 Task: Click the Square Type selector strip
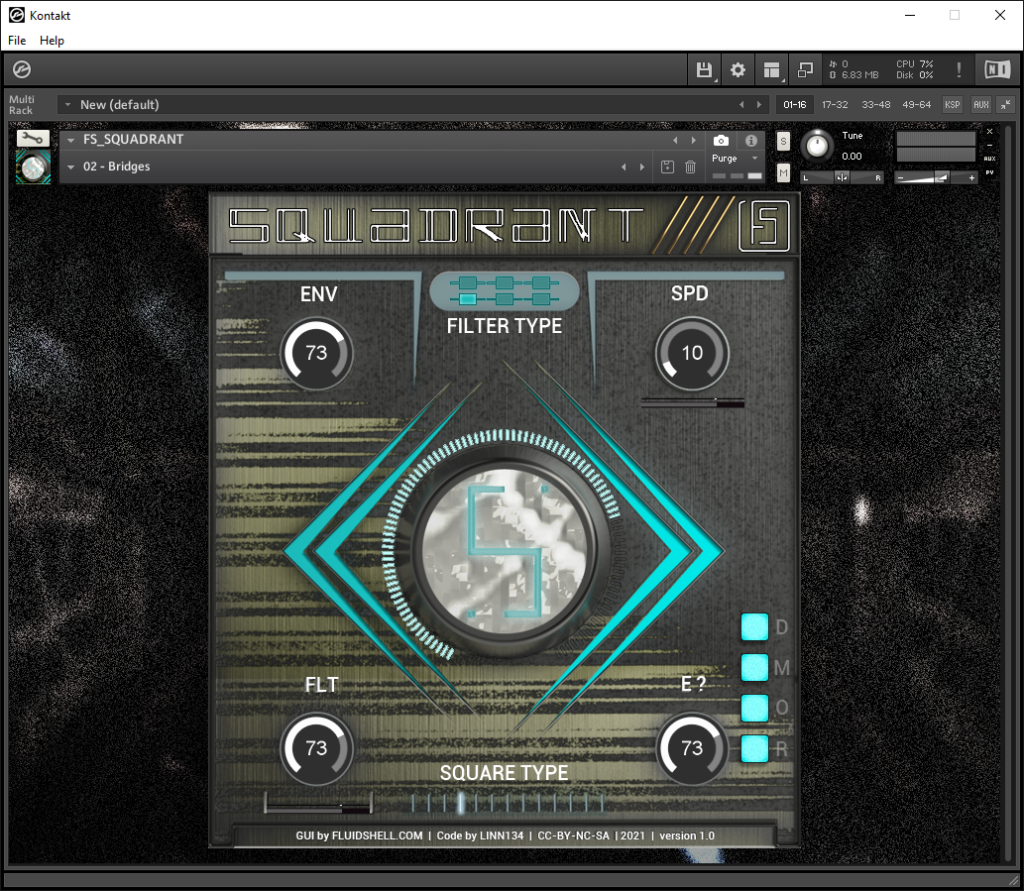(507, 802)
